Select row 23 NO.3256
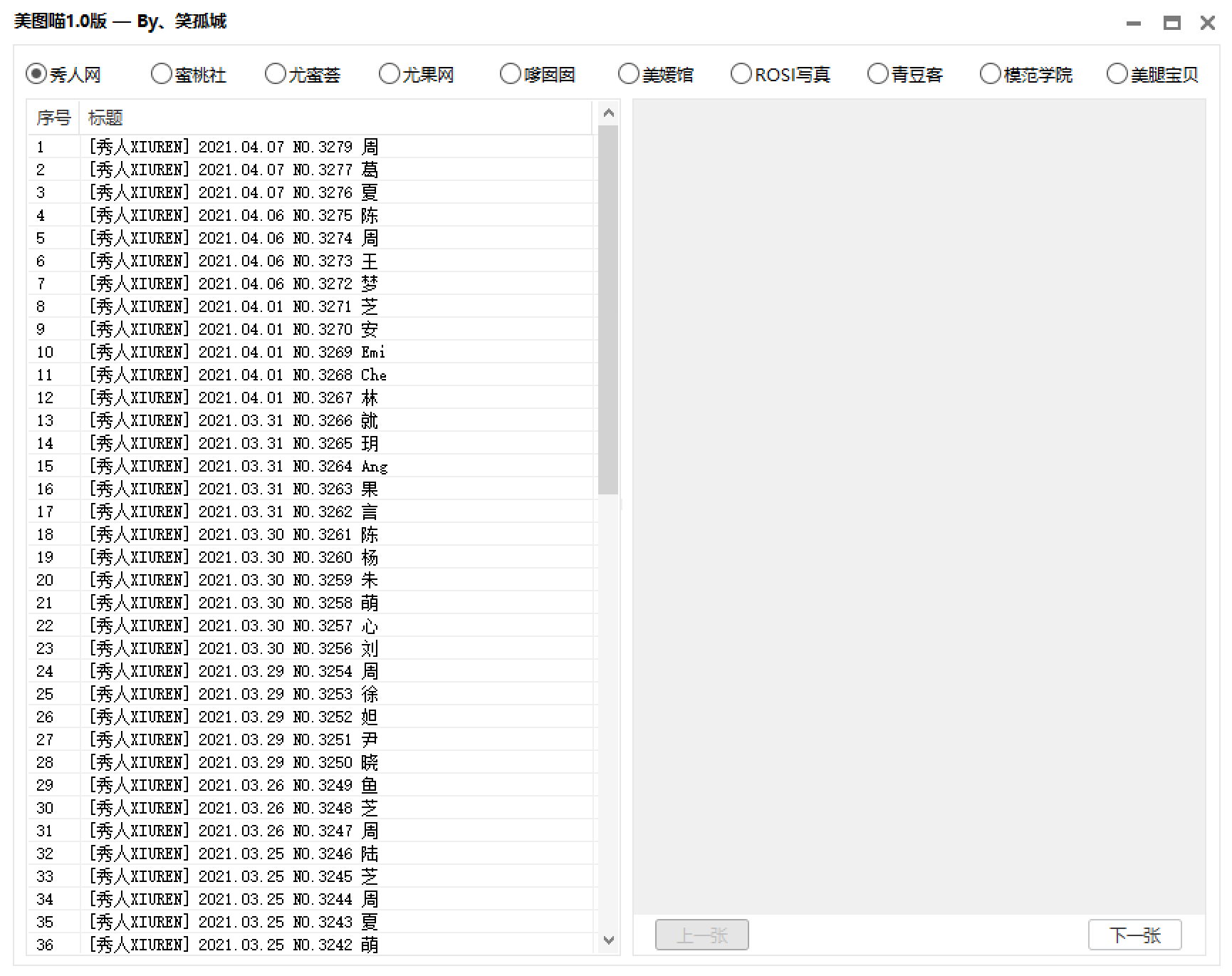This screenshot has height=976, width=1232. tap(310, 648)
